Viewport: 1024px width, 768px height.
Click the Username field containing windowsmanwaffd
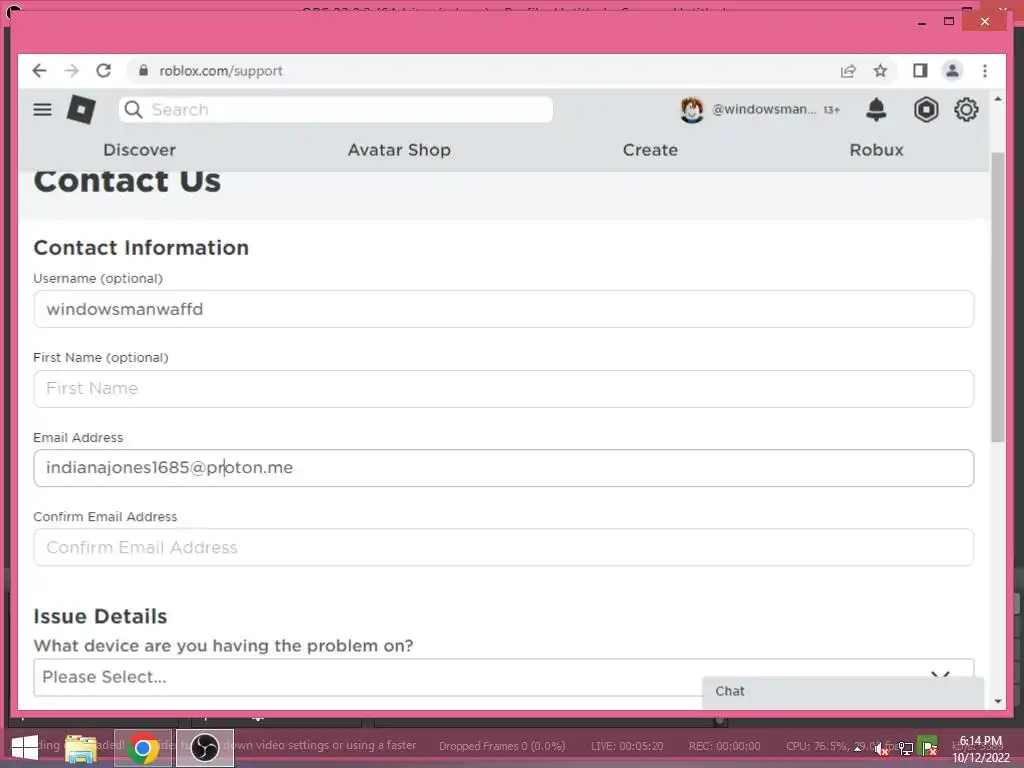click(x=504, y=309)
